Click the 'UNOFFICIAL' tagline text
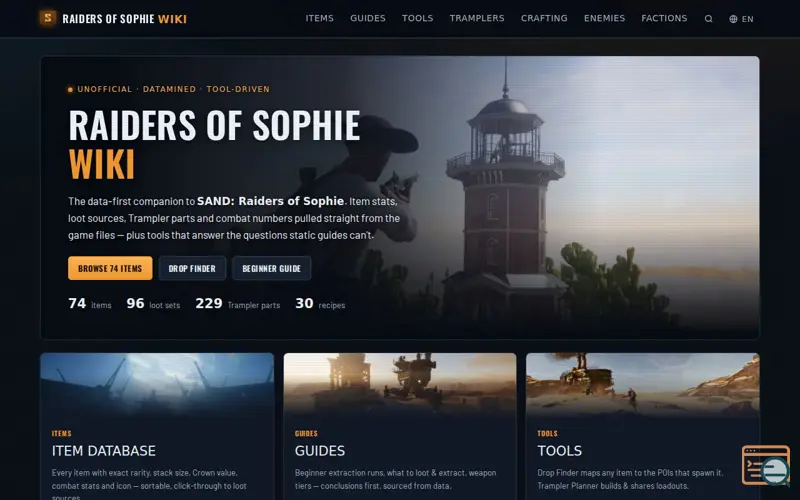 coord(105,89)
